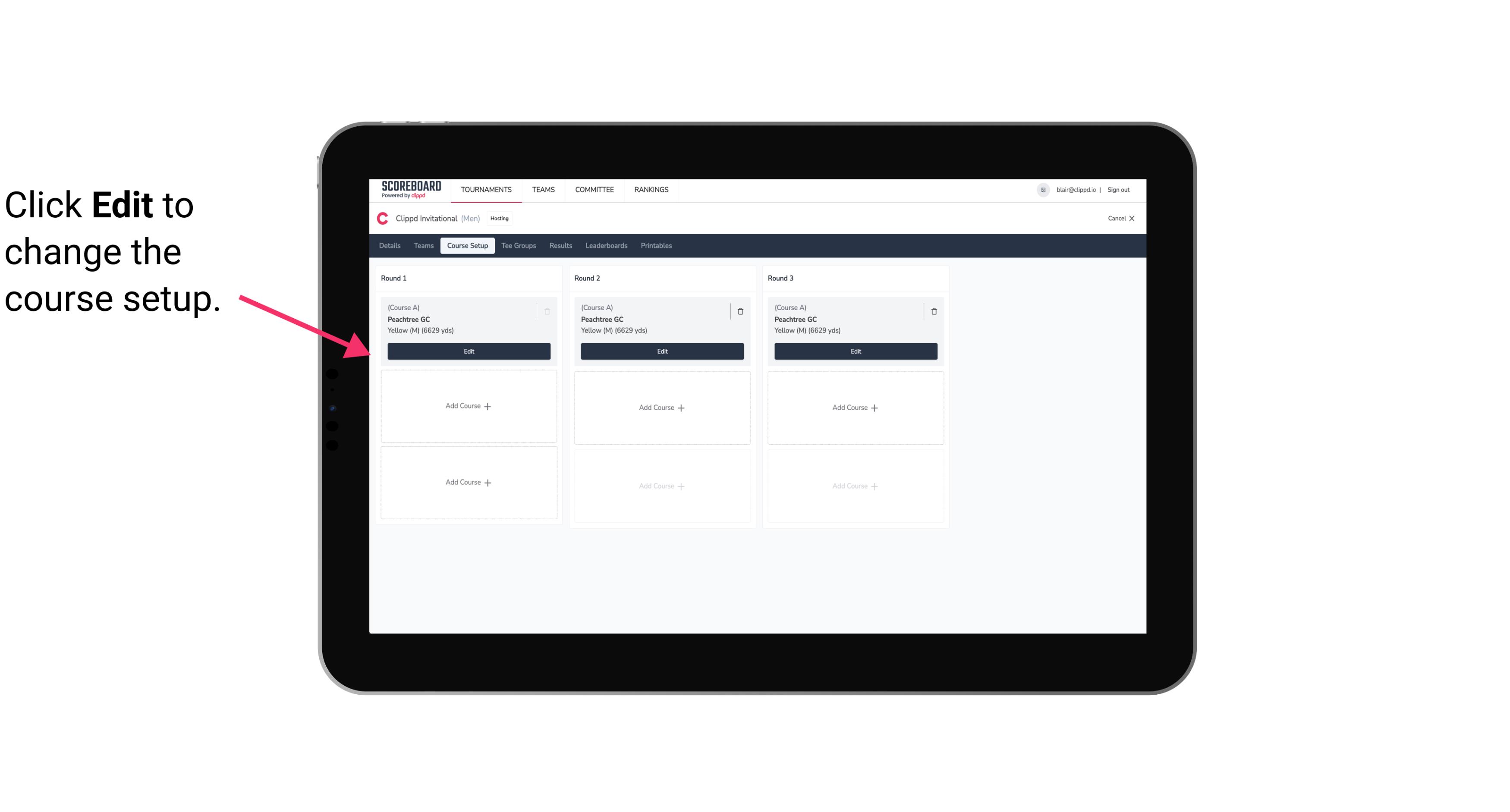Click Cancel to discard changes
This screenshot has height=812, width=1510.
[1118, 218]
